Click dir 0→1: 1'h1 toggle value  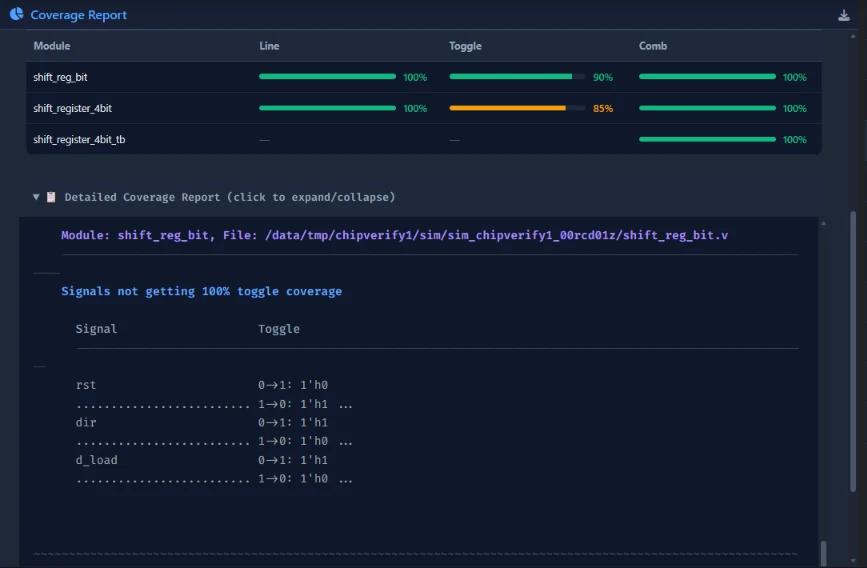coord(293,422)
